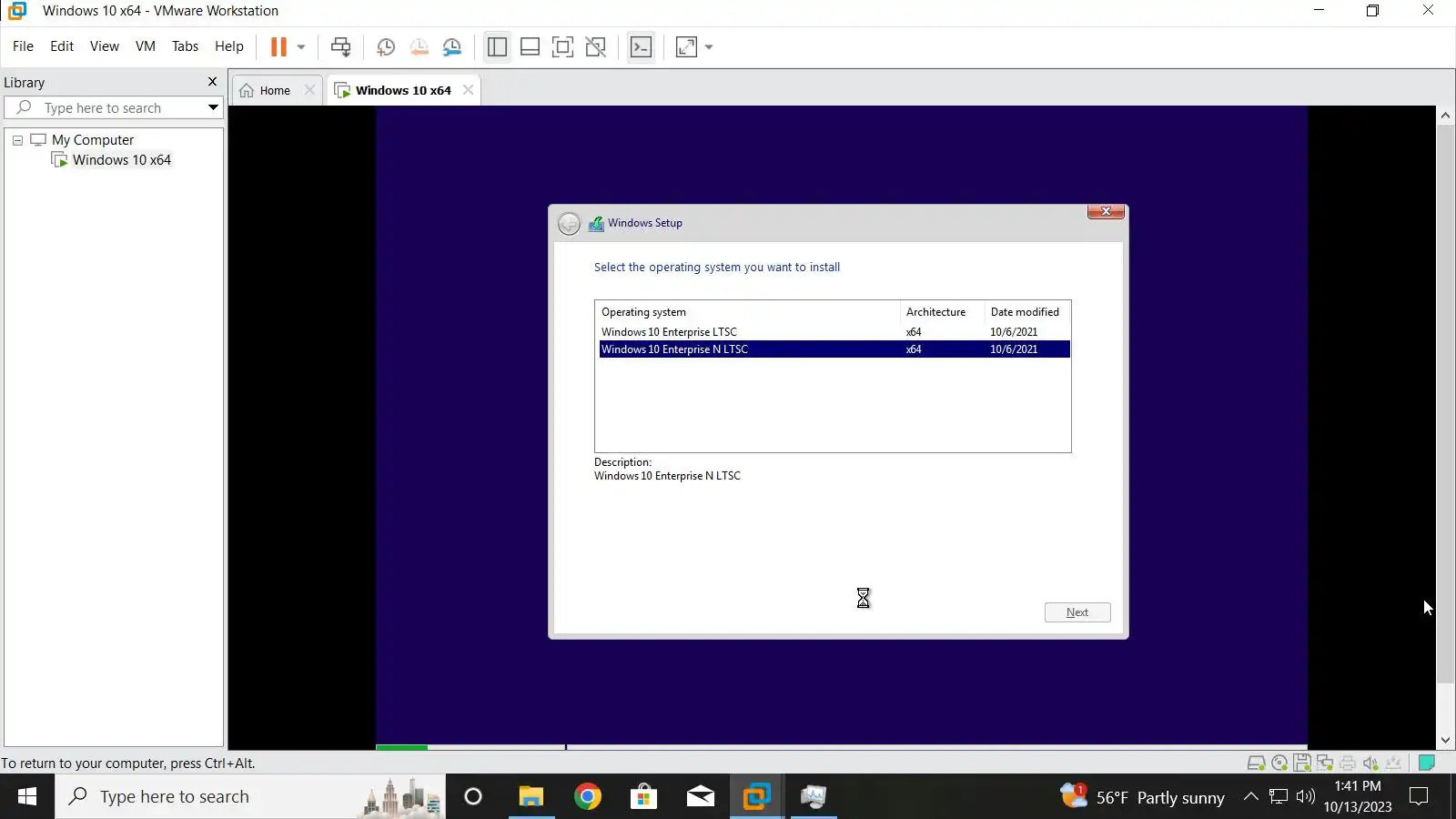Open the View menu
The image size is (1456, 819).
105,46
